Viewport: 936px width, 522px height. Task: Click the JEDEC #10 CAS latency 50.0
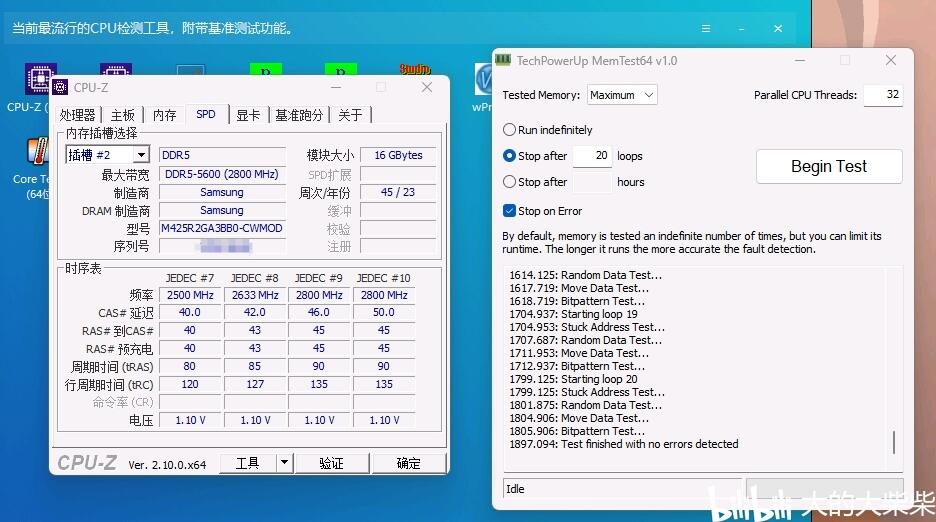[x=384, y=312]
